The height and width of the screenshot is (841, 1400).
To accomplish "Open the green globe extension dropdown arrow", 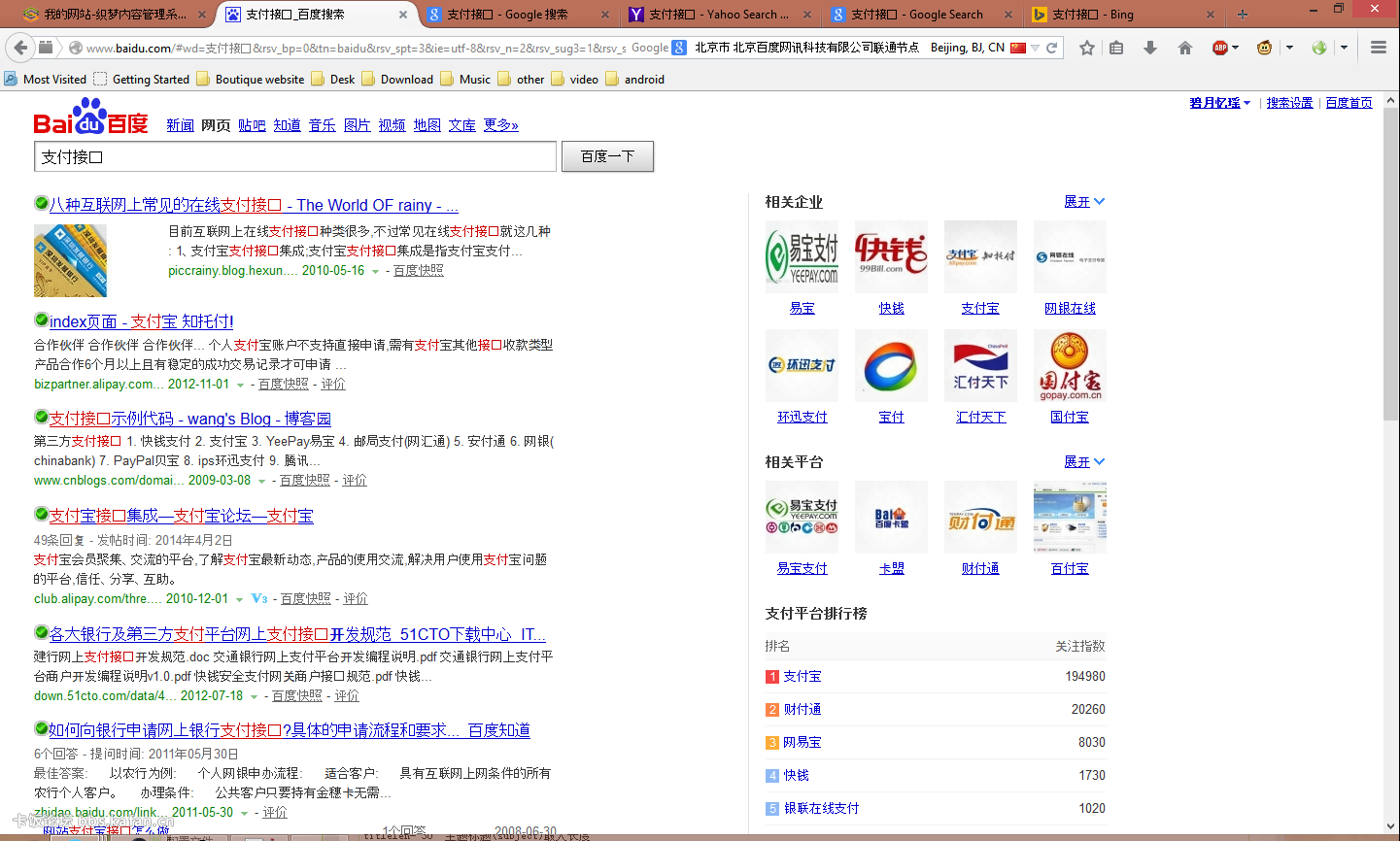I will click(1344, 48).
